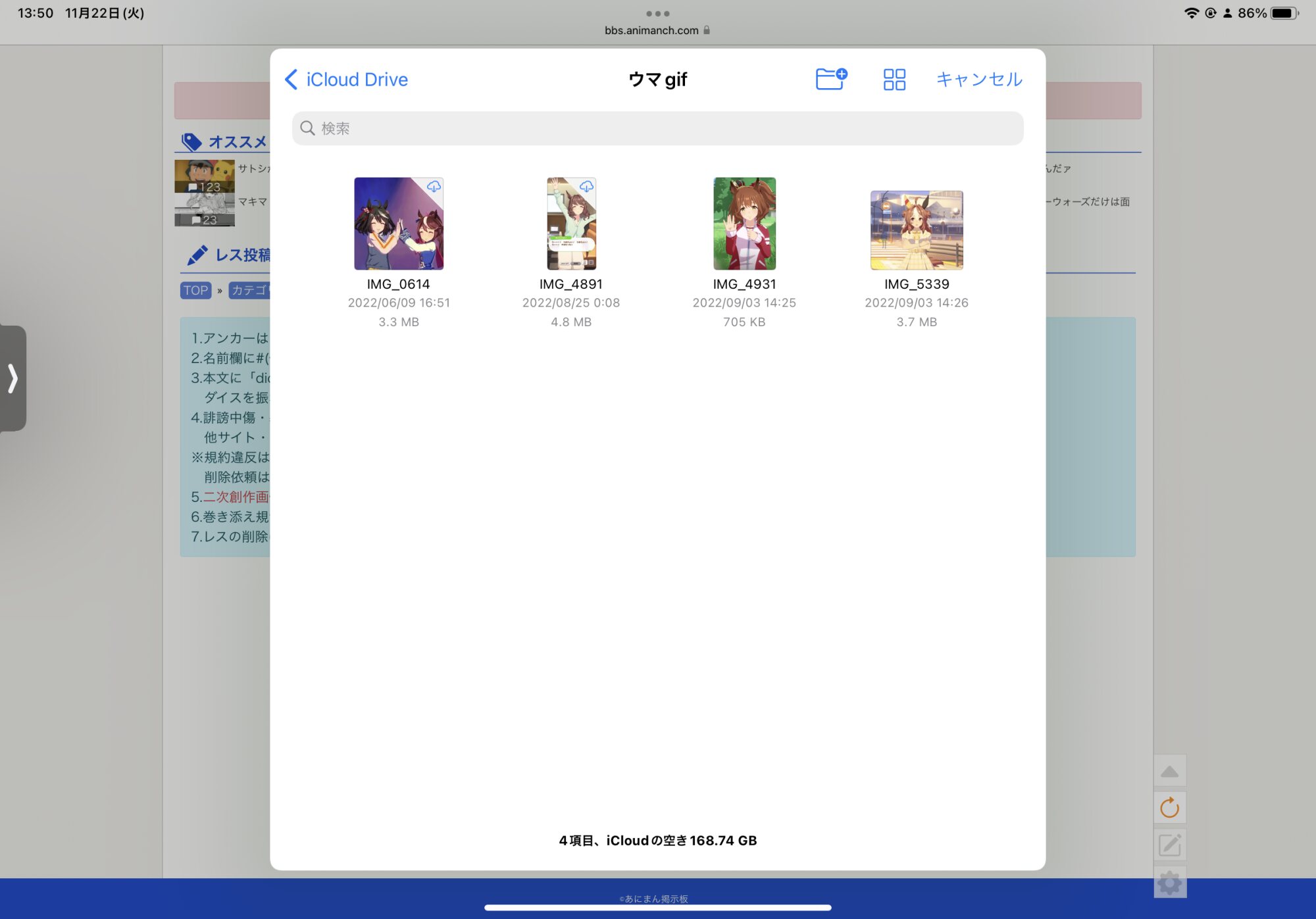Go back to iCloud Drive

tap(347, 80)
